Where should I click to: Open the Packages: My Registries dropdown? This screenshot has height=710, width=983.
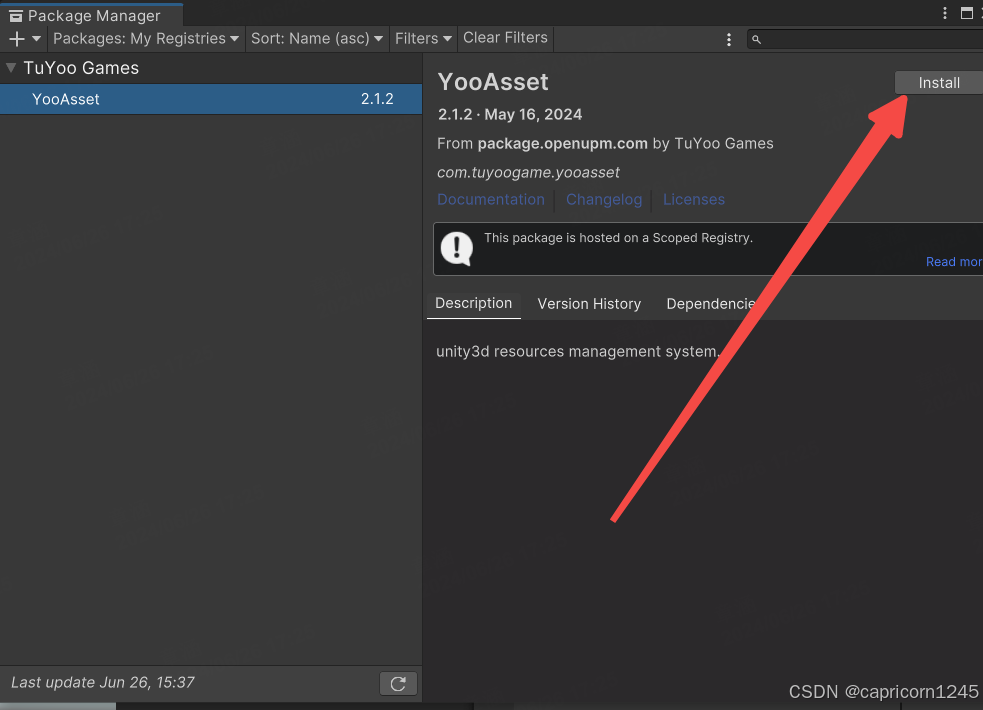[x=146, y=39]
